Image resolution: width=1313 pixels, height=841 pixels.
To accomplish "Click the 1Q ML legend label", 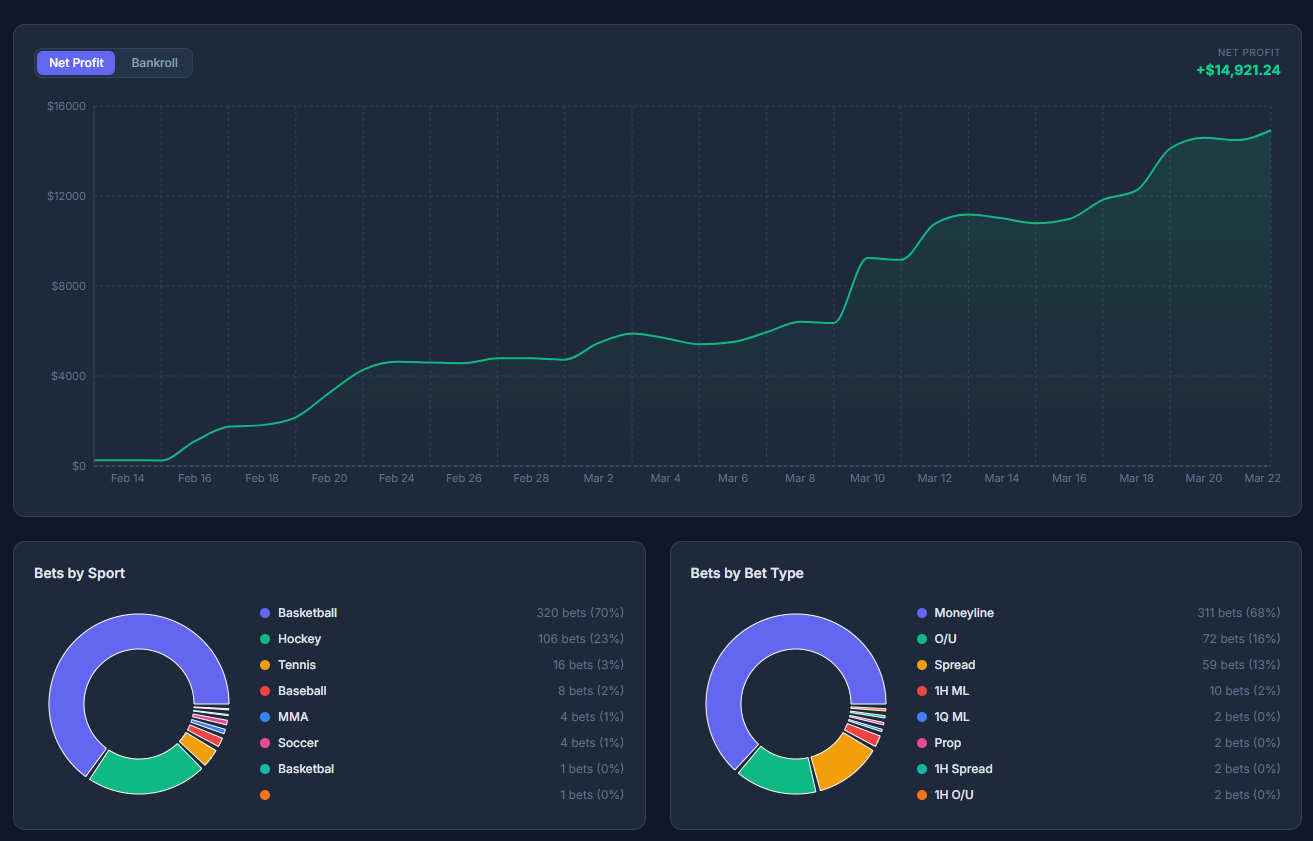I will tap(951, 717).
